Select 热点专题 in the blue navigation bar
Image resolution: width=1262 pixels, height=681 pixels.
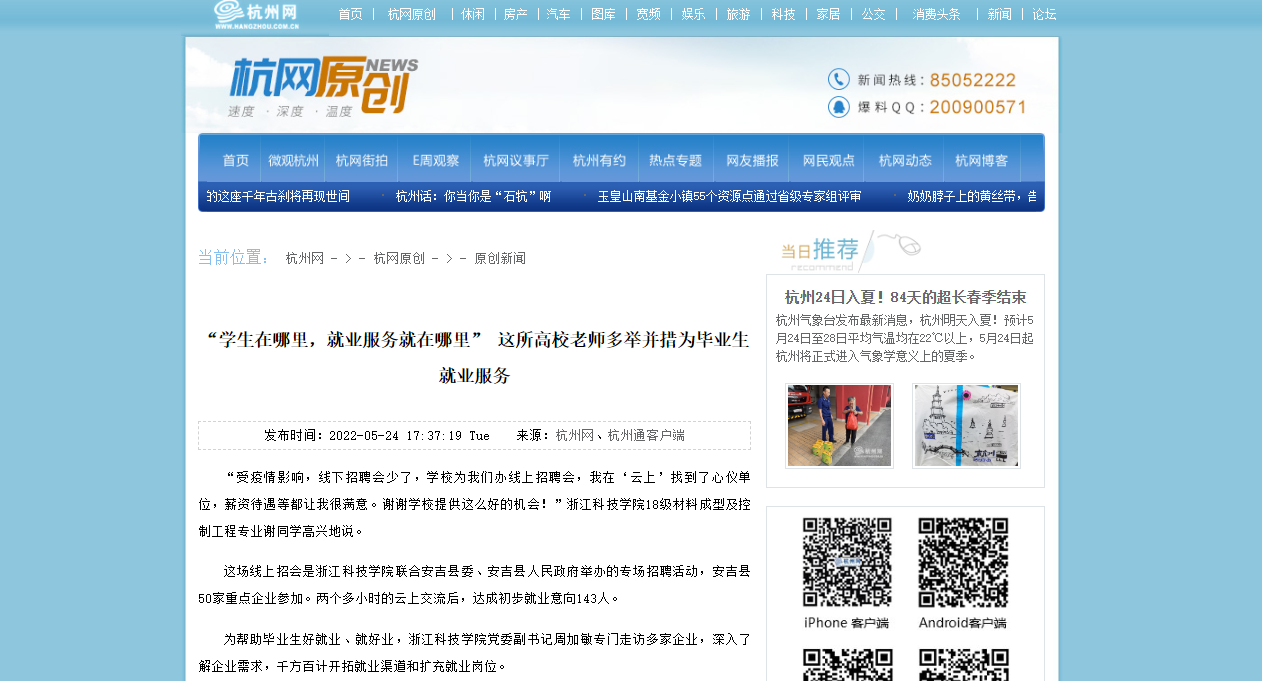click(675, 160)
